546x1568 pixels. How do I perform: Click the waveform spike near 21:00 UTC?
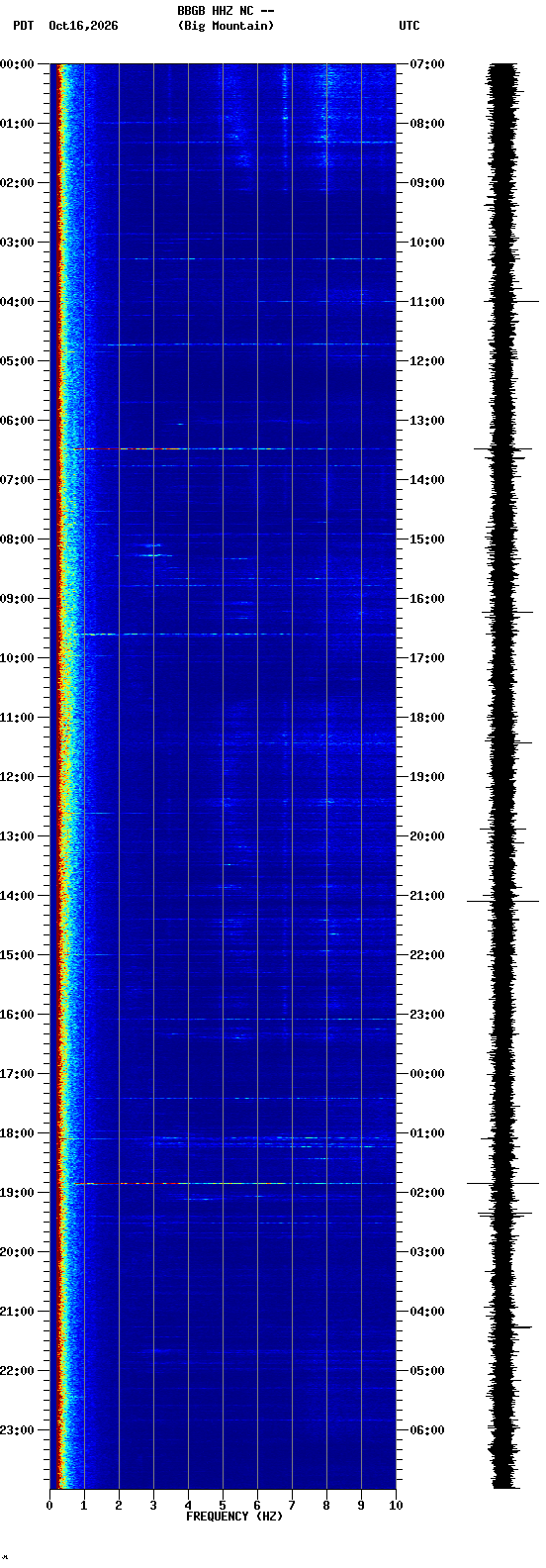click(x=503, y=901)
